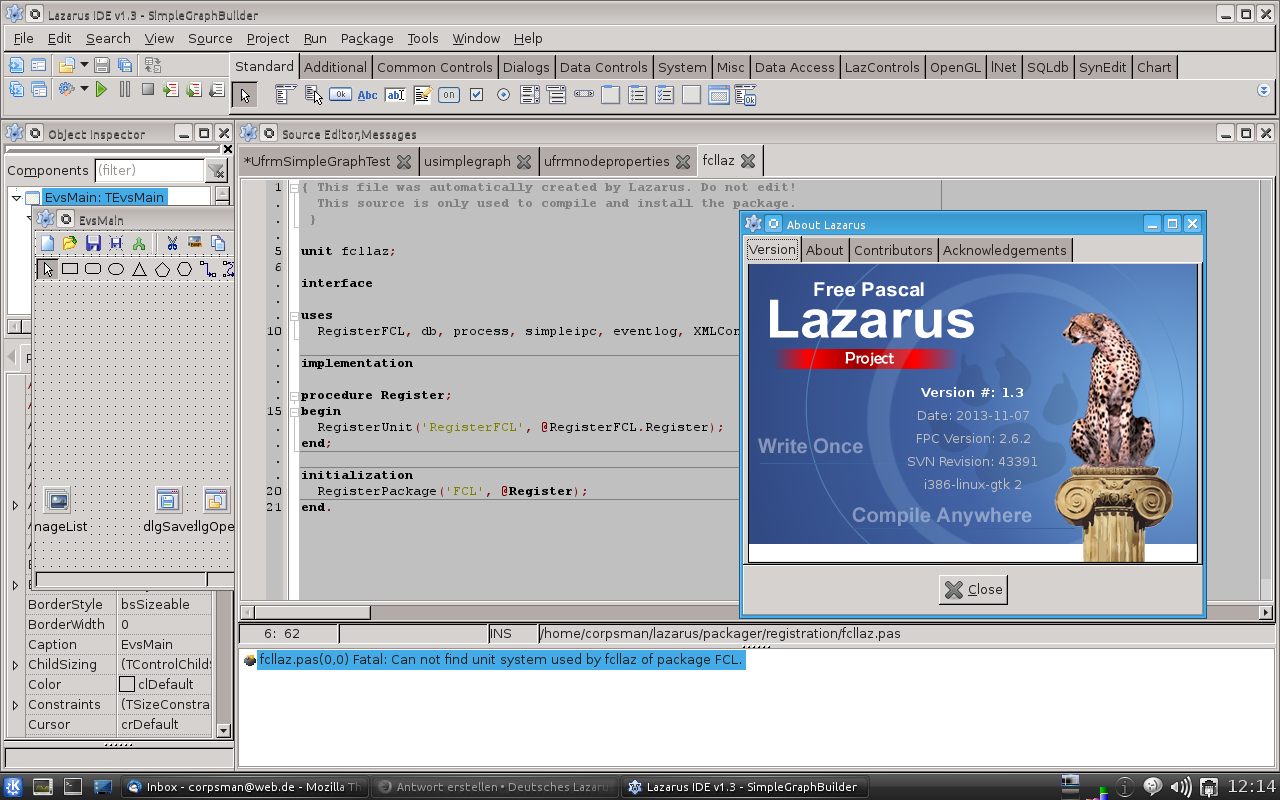Select the TComboBox component icon
The width and height of the screenshot is (1280, 800).
[557, 95]
